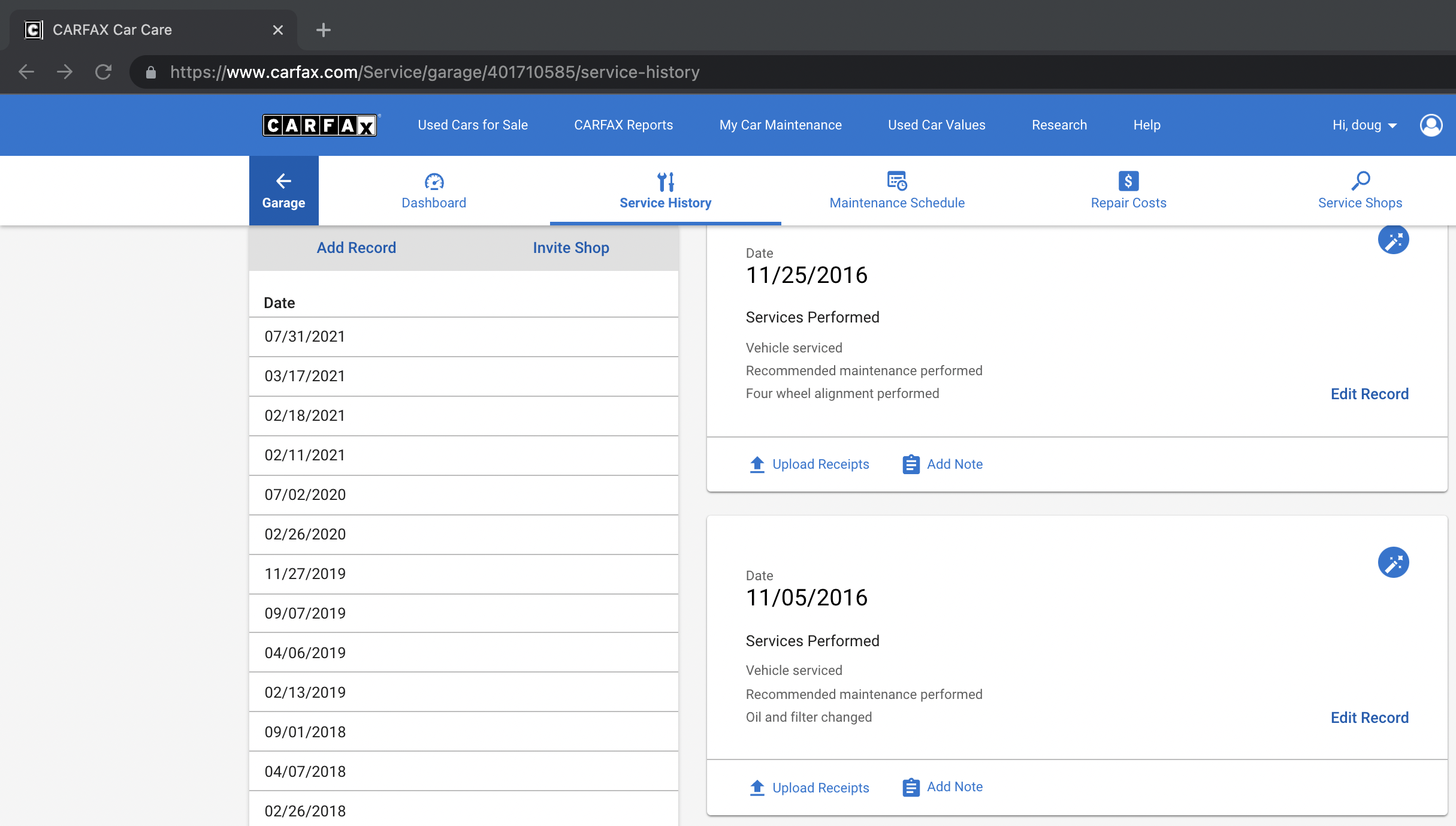1456x826 pixels.
Task: Select the Service History tab label
Action: pos(665,203)
